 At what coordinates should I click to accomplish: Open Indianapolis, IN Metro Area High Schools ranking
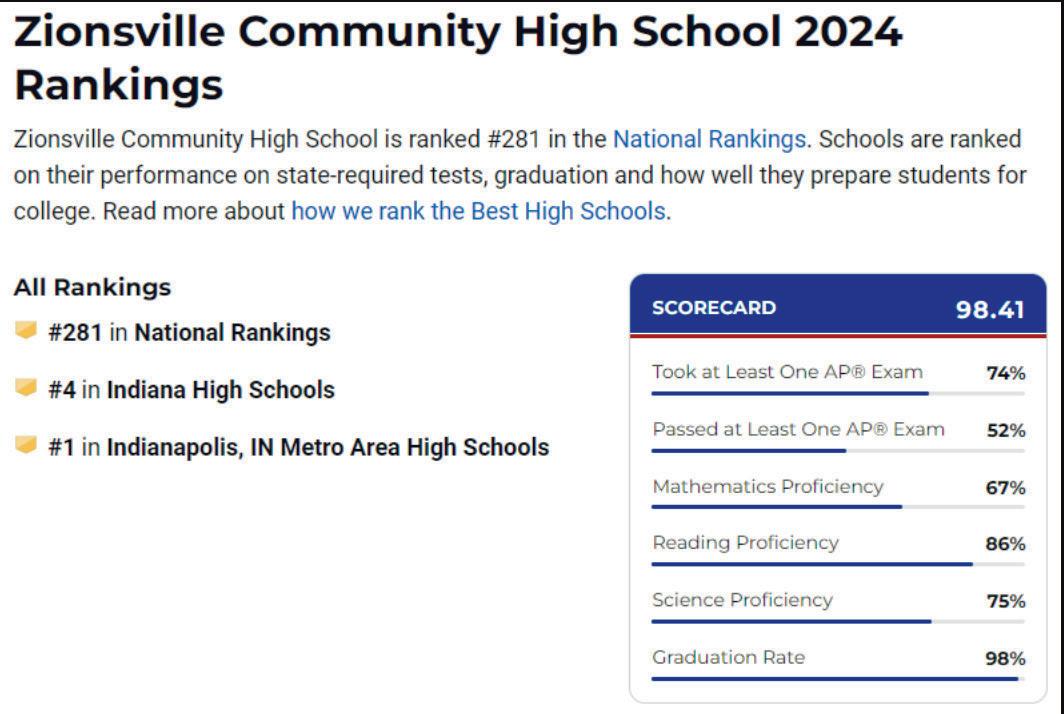[x=328, y=447]
